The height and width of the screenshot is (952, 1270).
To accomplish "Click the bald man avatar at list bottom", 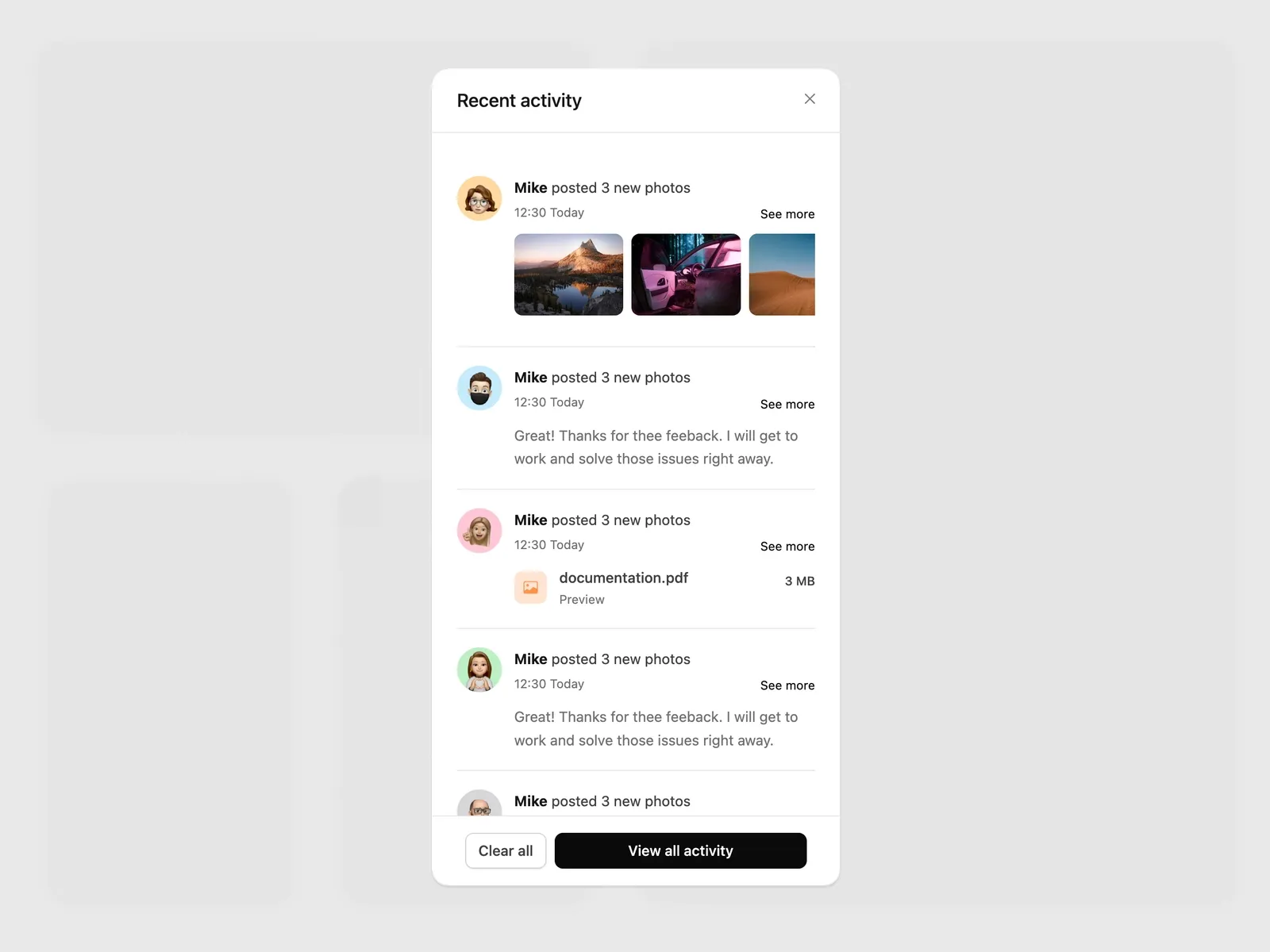I will point(479,803).
